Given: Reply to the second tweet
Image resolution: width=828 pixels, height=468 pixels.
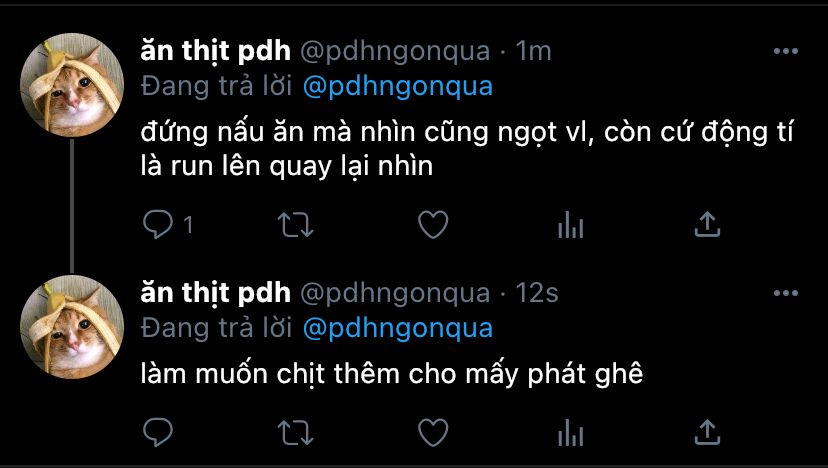Looking at the screenshot, I should tap(157, 432).
